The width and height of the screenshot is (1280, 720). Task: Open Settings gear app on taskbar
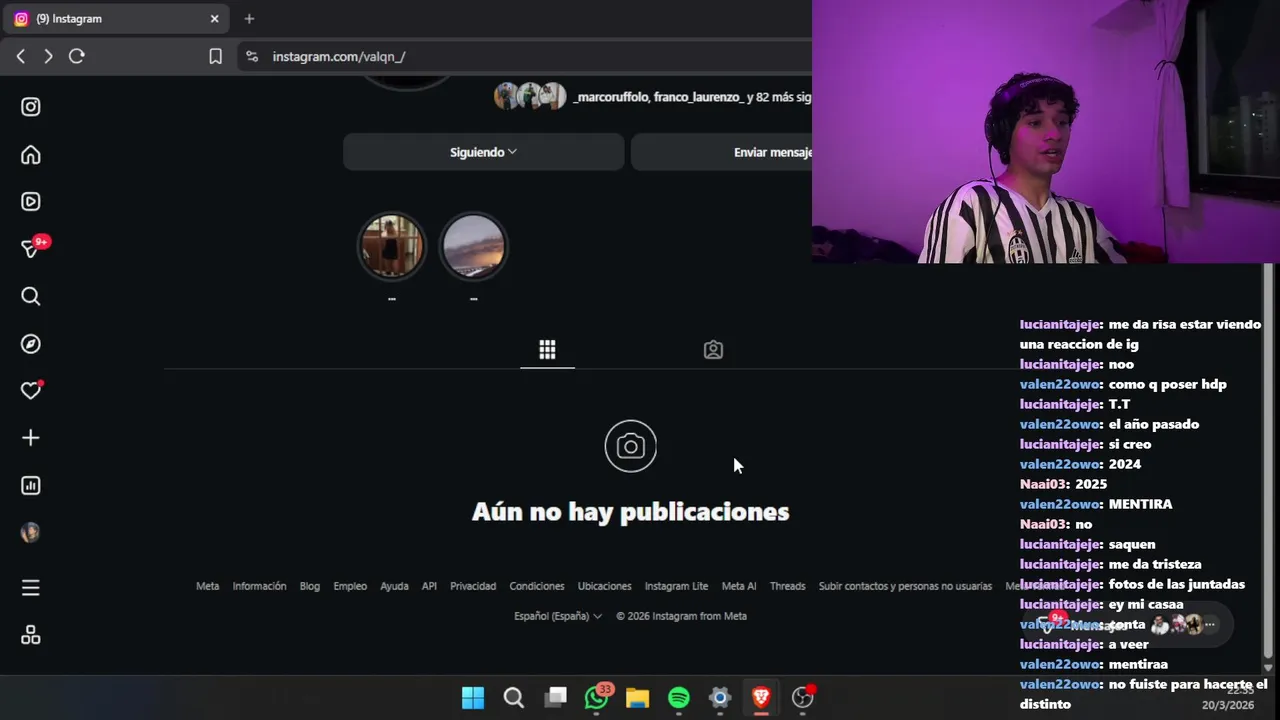(x=720, y=697)
